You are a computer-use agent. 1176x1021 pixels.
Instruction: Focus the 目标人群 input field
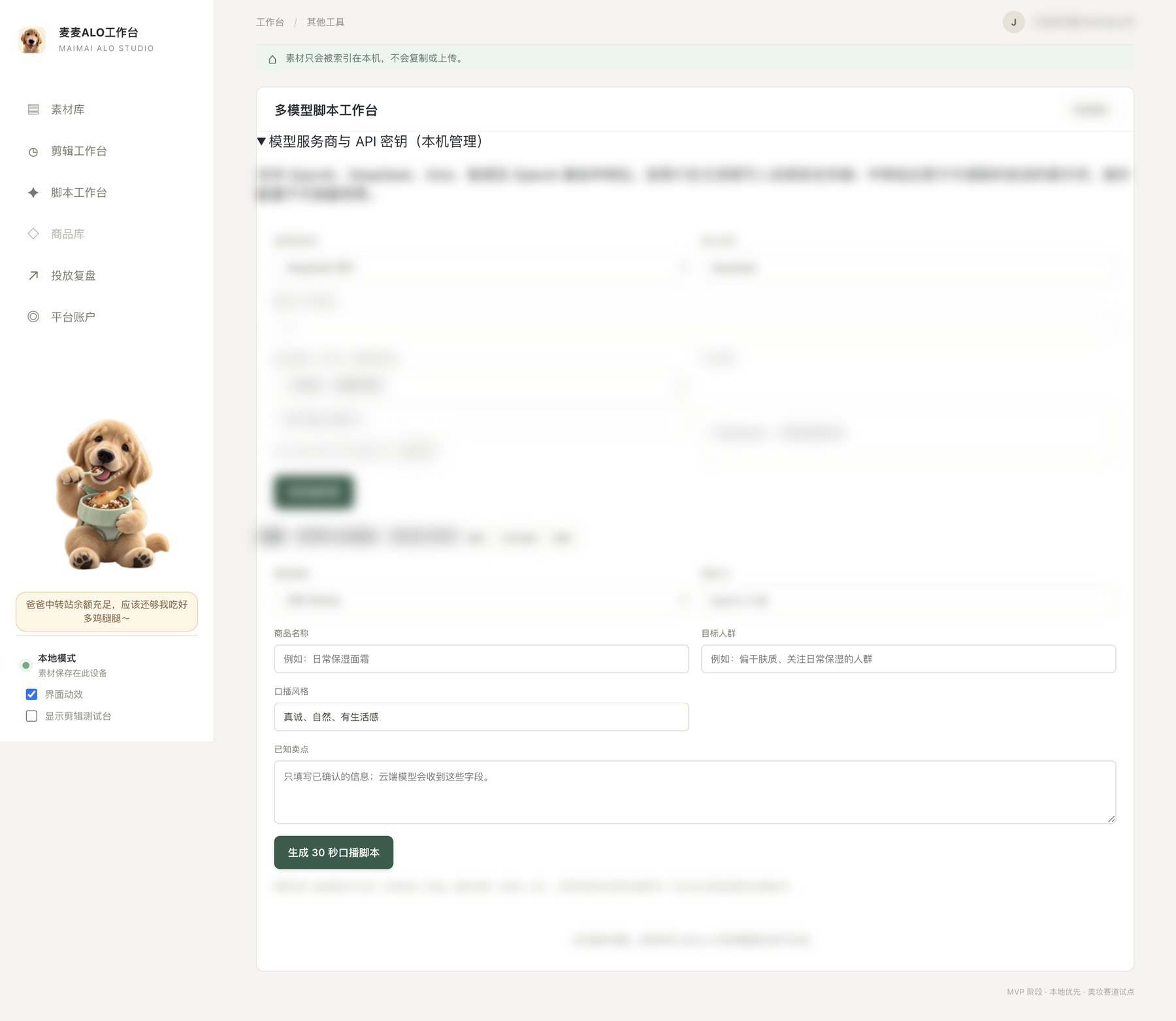point(908,659)
